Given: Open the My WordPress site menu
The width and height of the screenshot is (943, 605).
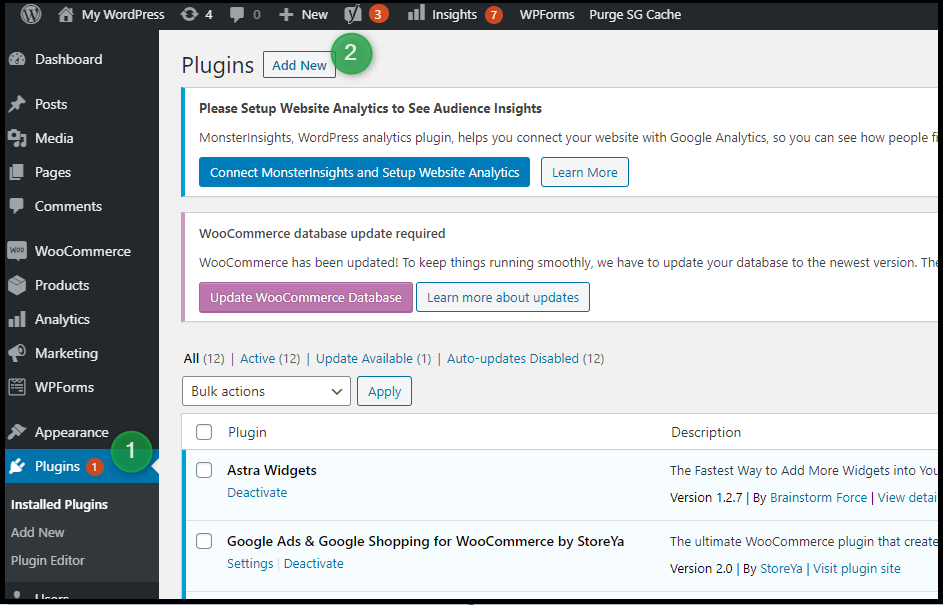Looking at the screenshot, I should coord(111,14).
